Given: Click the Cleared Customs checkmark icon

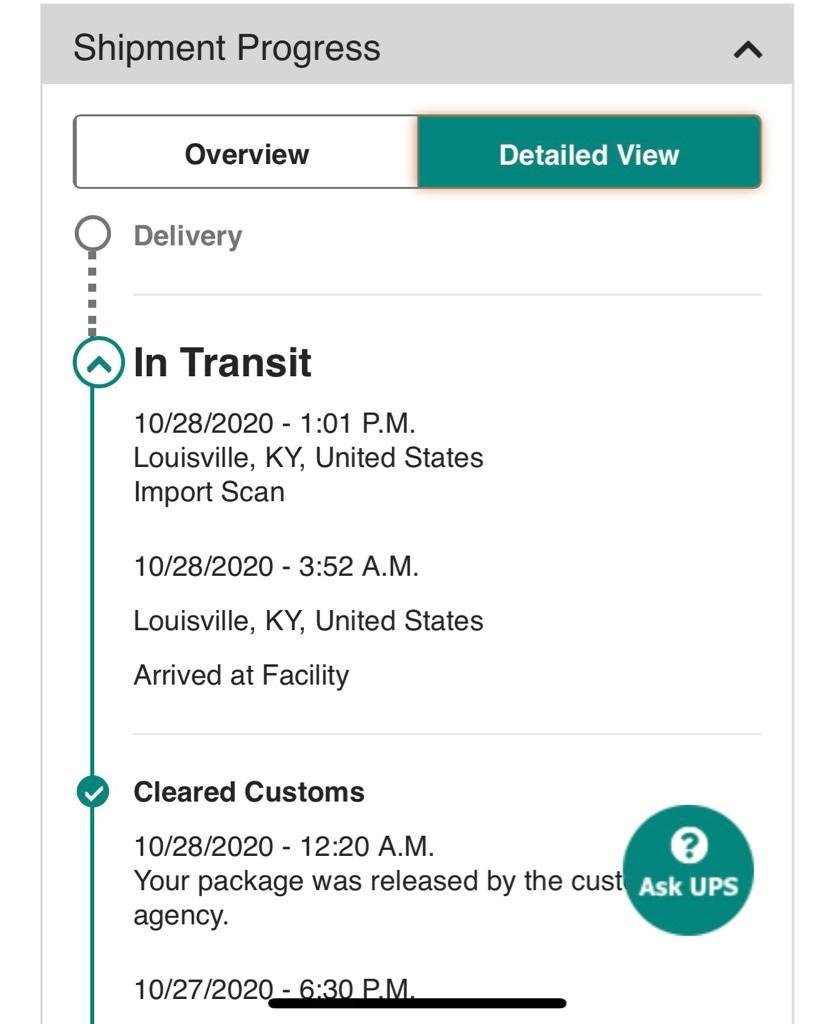Looking at the screenshot, I should click(x=93, y=792).
